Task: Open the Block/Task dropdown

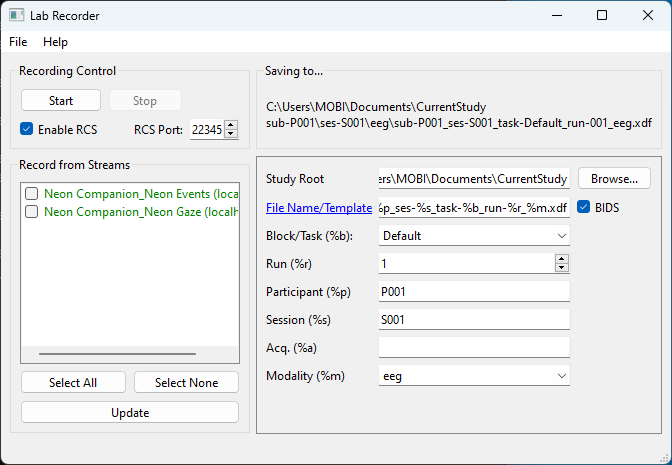Action: point(474,236)
